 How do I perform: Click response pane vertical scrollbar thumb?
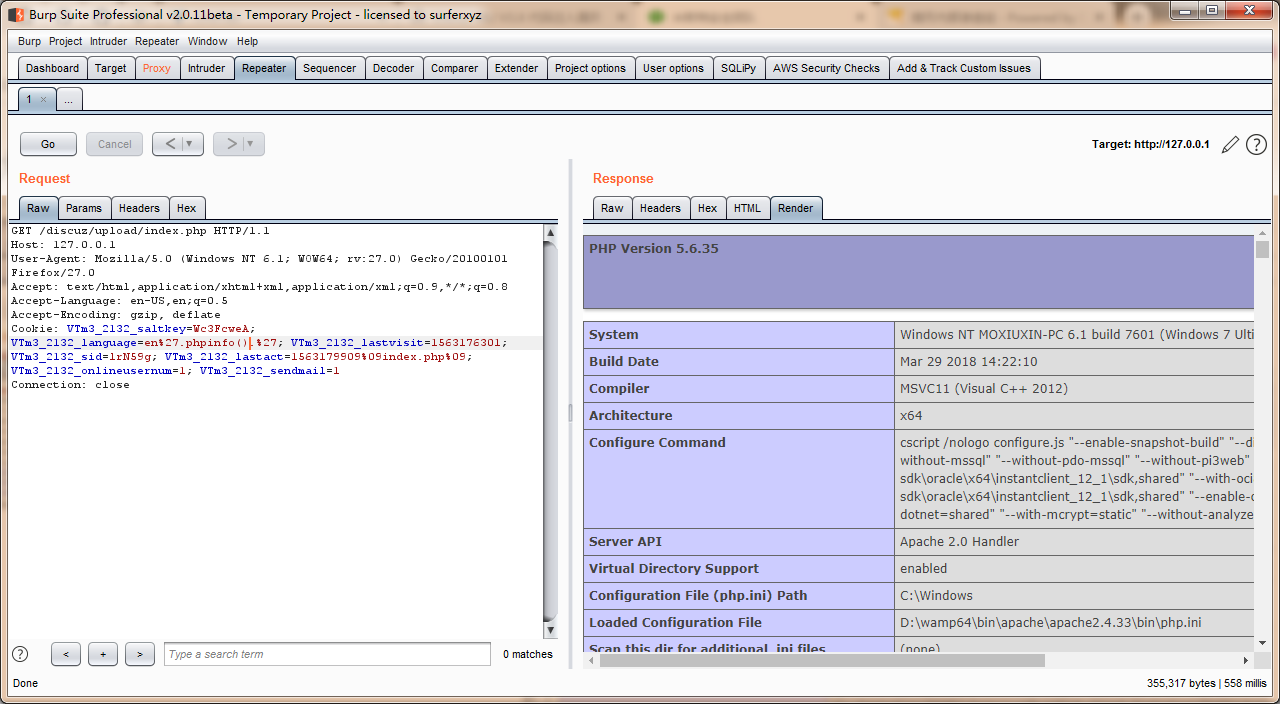tap(1262, 250)
